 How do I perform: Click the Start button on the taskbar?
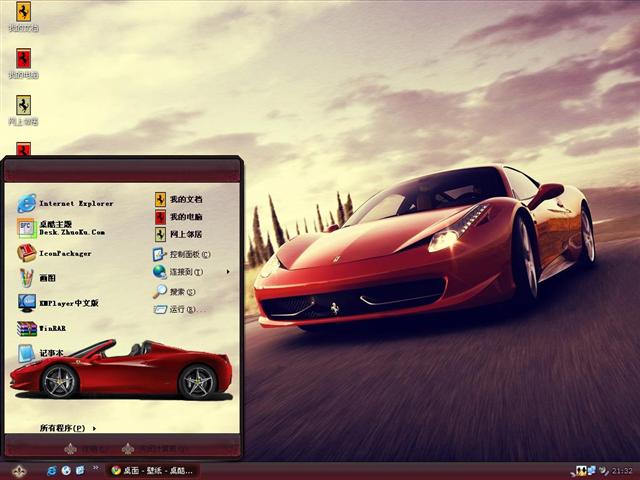click(x=18, y=470)
